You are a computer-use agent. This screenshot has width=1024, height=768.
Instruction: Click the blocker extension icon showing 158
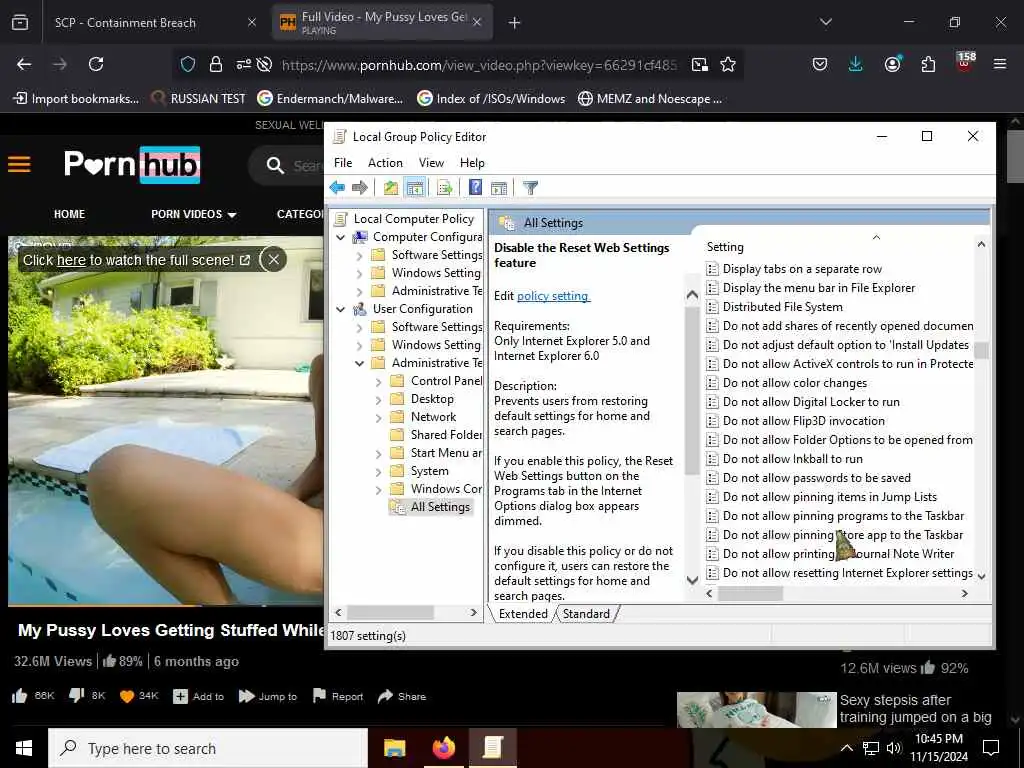pos(965,62)
